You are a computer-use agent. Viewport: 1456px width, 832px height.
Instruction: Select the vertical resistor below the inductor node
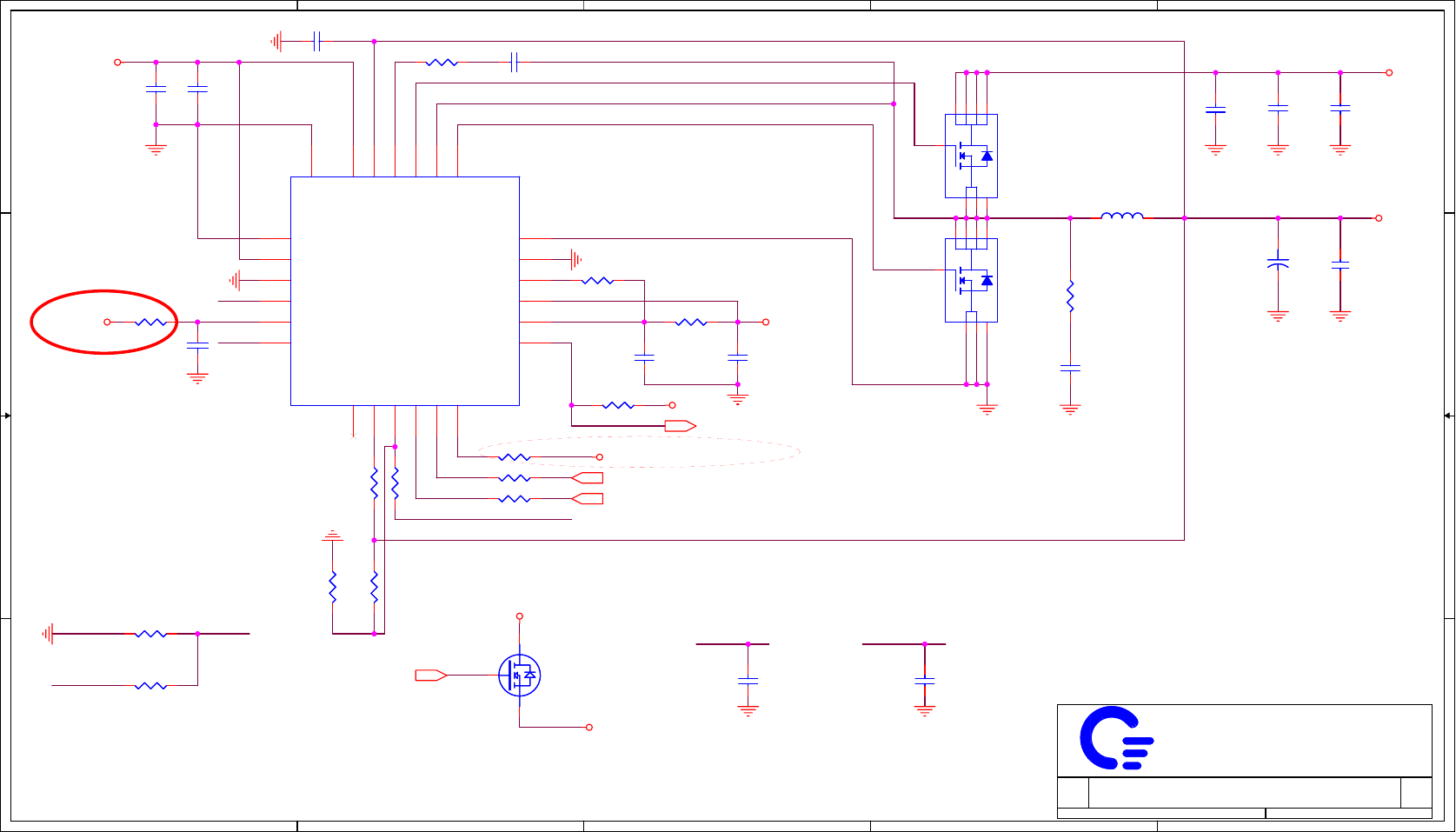point(1070,296)
